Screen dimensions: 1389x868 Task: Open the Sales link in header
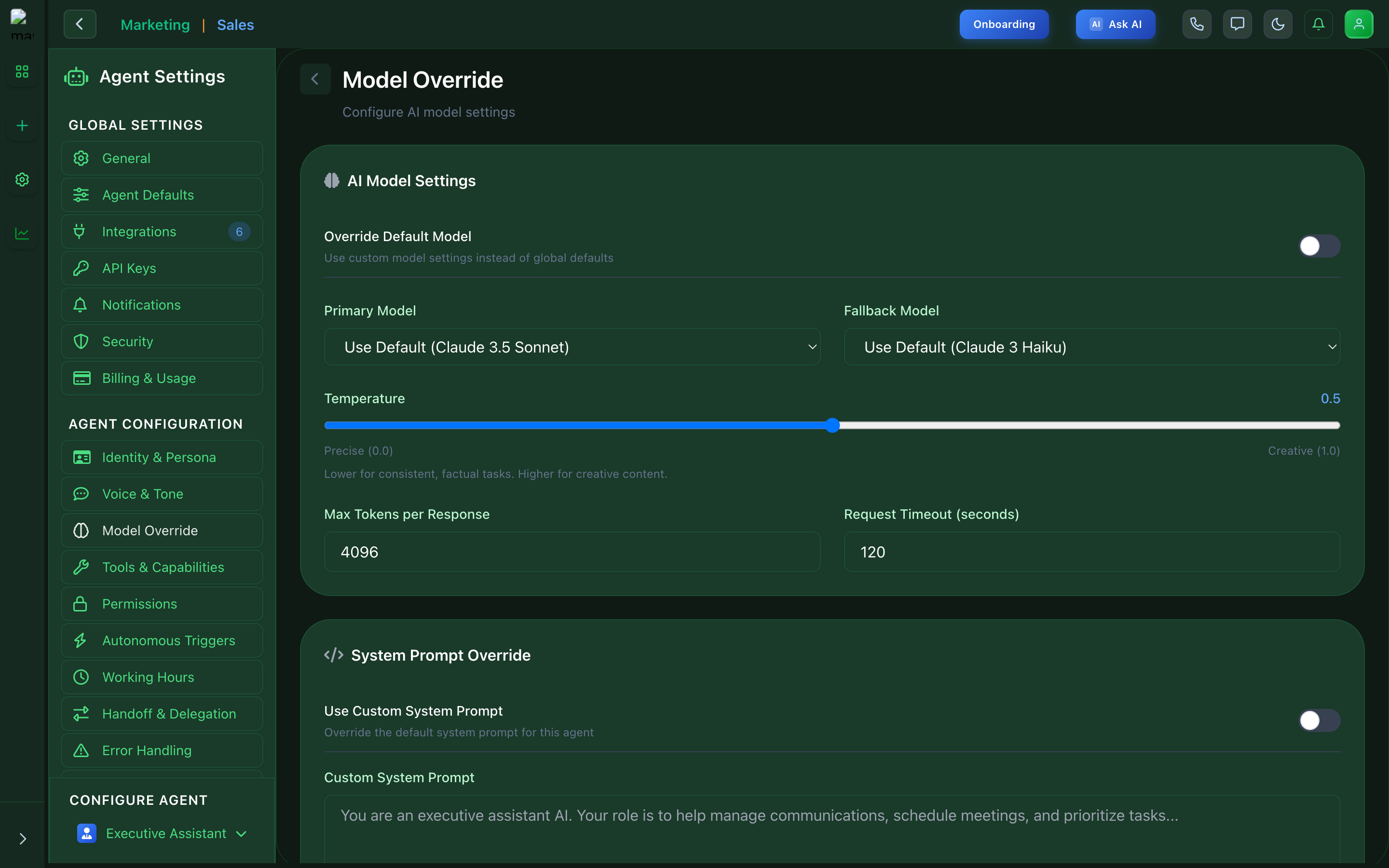pos(235,25)
